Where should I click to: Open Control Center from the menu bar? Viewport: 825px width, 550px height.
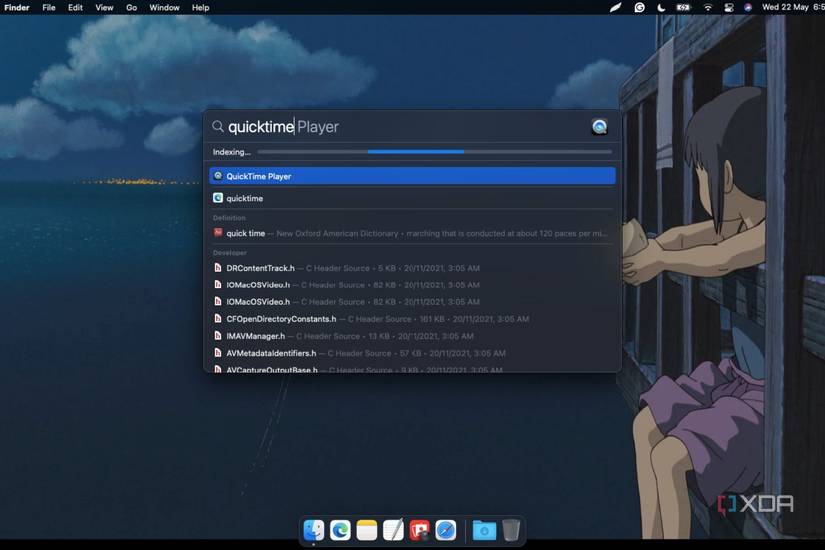pyautogui.click(x=729, y=7)
